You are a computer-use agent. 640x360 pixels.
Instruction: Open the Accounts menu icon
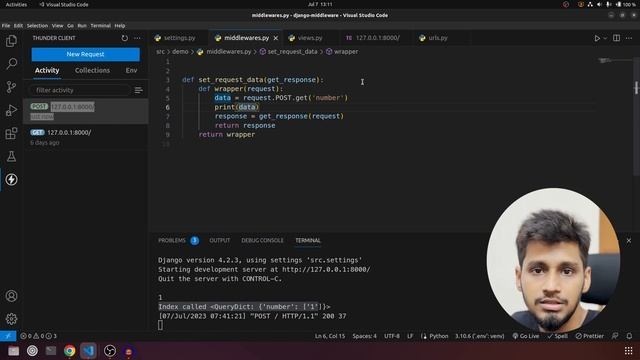[x=11, y=296]
